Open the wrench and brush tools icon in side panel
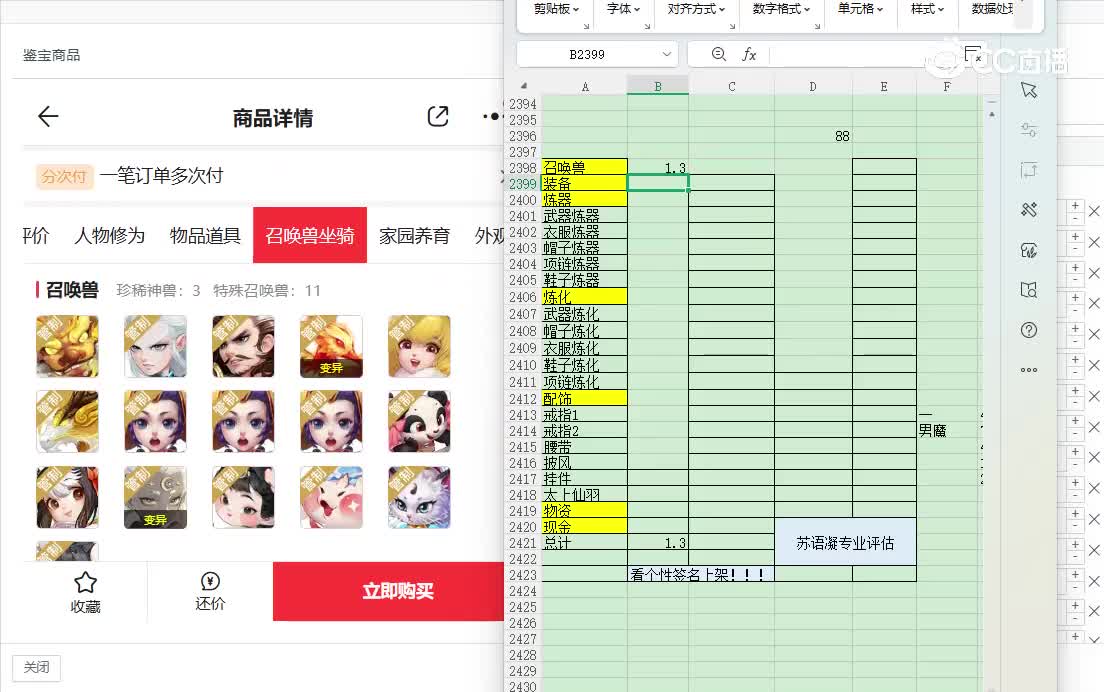1104x692 pixels. [x=1029, y=210]
